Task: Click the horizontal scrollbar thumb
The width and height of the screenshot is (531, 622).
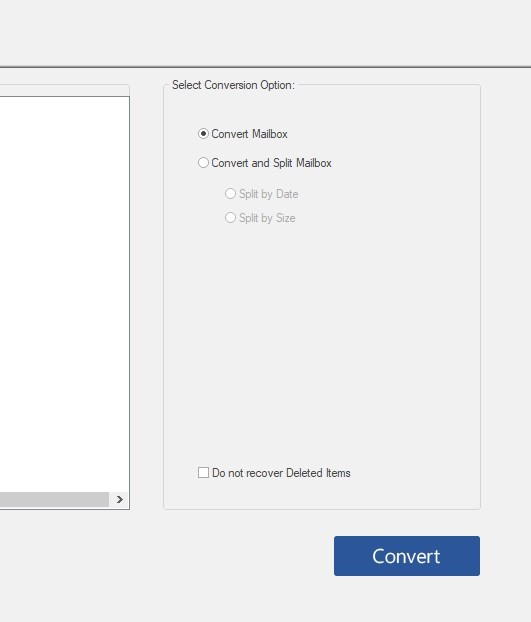Action: (x=54, y=499)
